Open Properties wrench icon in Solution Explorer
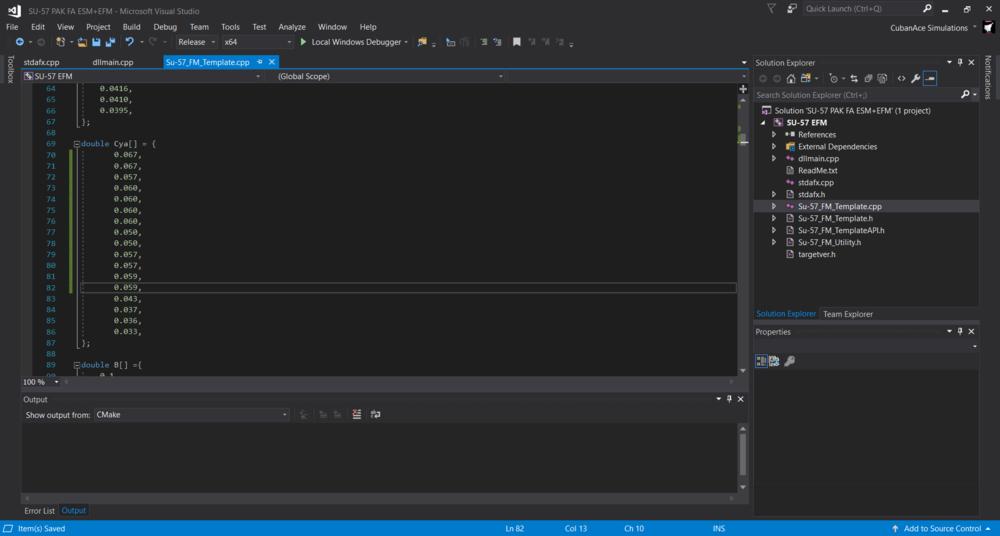The height and width of the screenshot is (536, 1000). (x=916, y=78)
